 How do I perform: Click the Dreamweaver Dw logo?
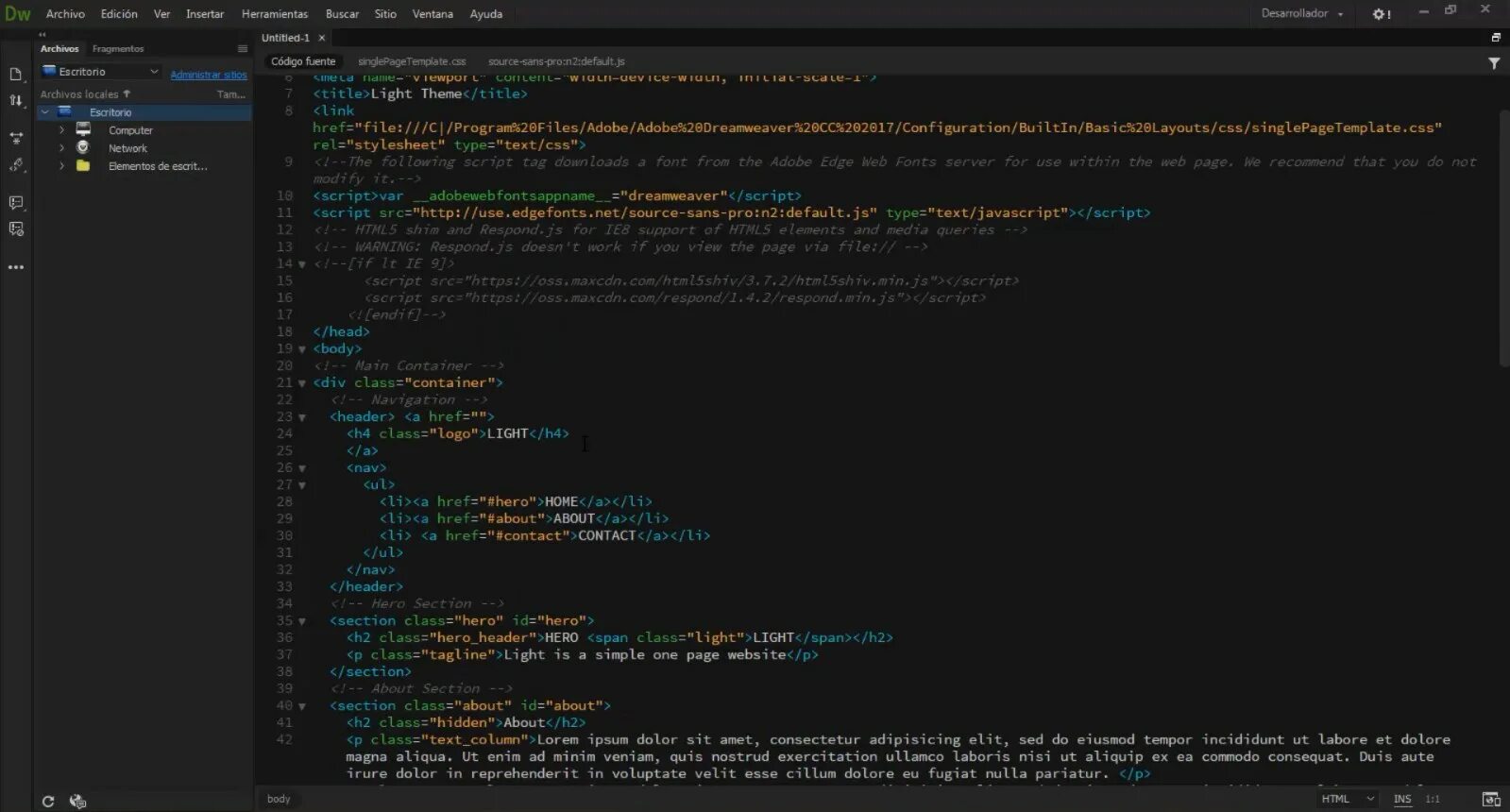pyautogui.click(x=18, y=13)
